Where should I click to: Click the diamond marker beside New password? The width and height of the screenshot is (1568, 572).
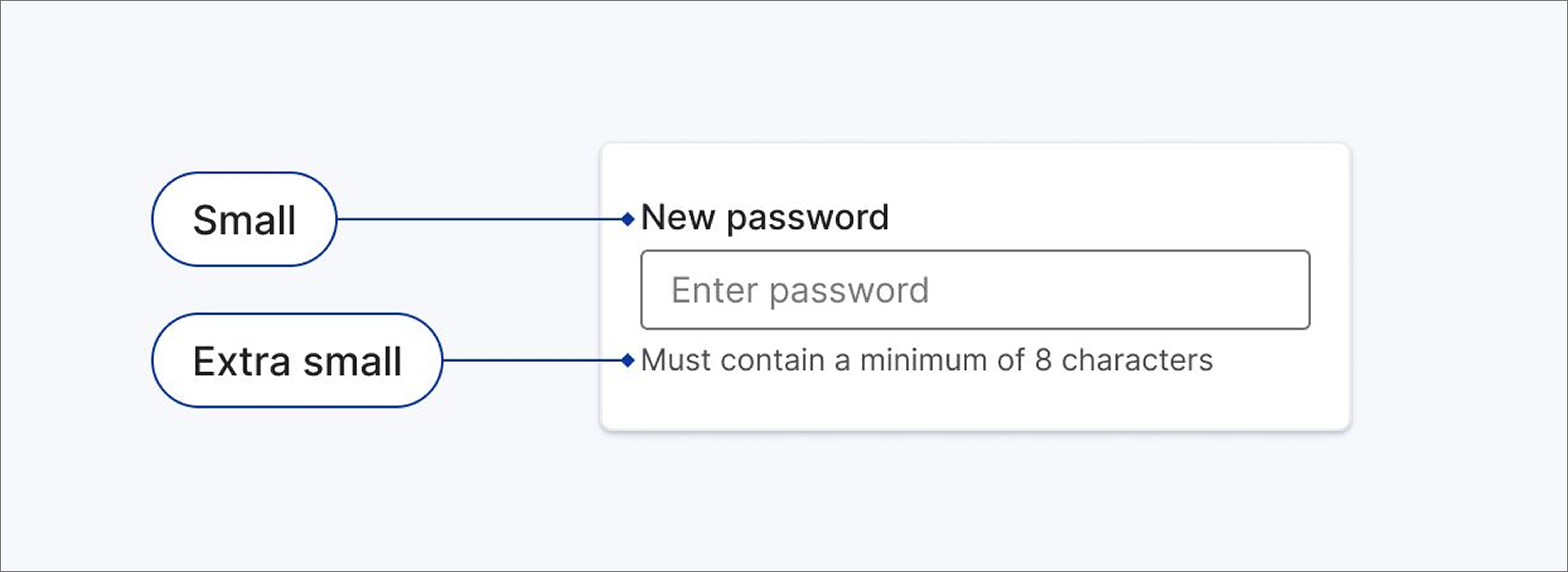(628, 219)
